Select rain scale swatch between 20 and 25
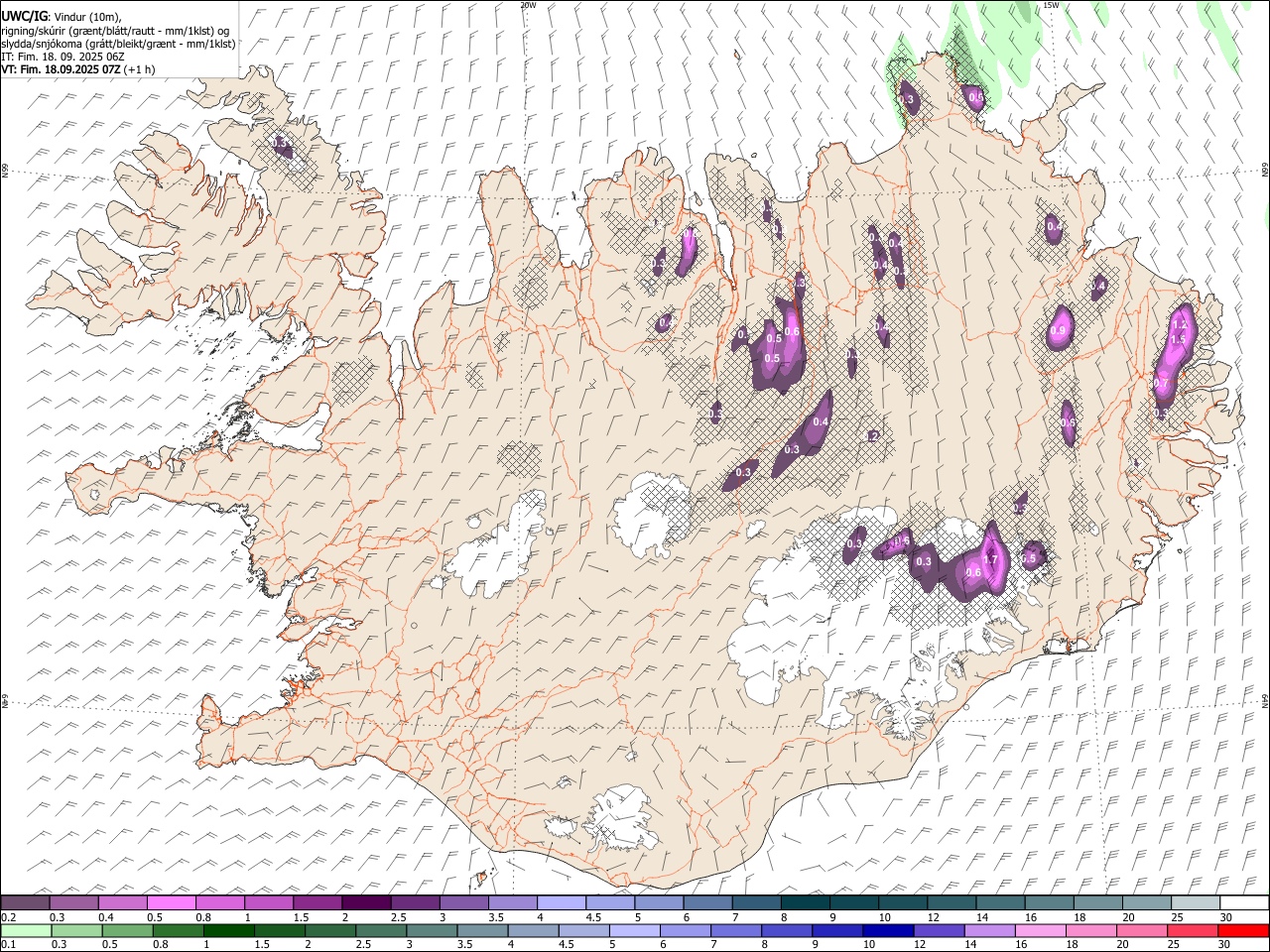Viewport: 1270px width, 952px height. point(1140,931)
